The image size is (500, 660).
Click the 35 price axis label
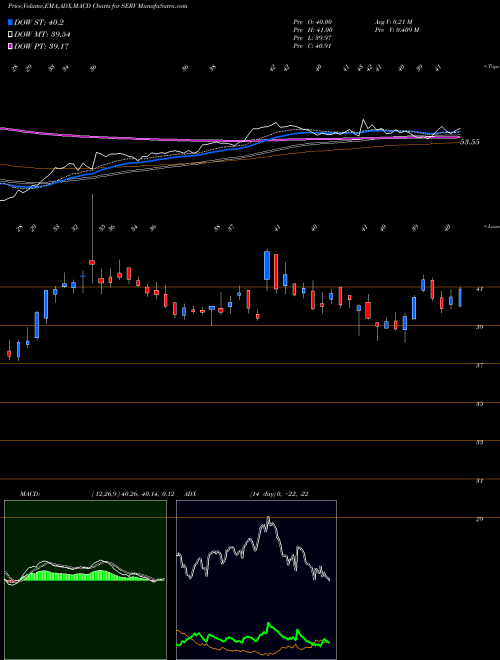[479, 404]
